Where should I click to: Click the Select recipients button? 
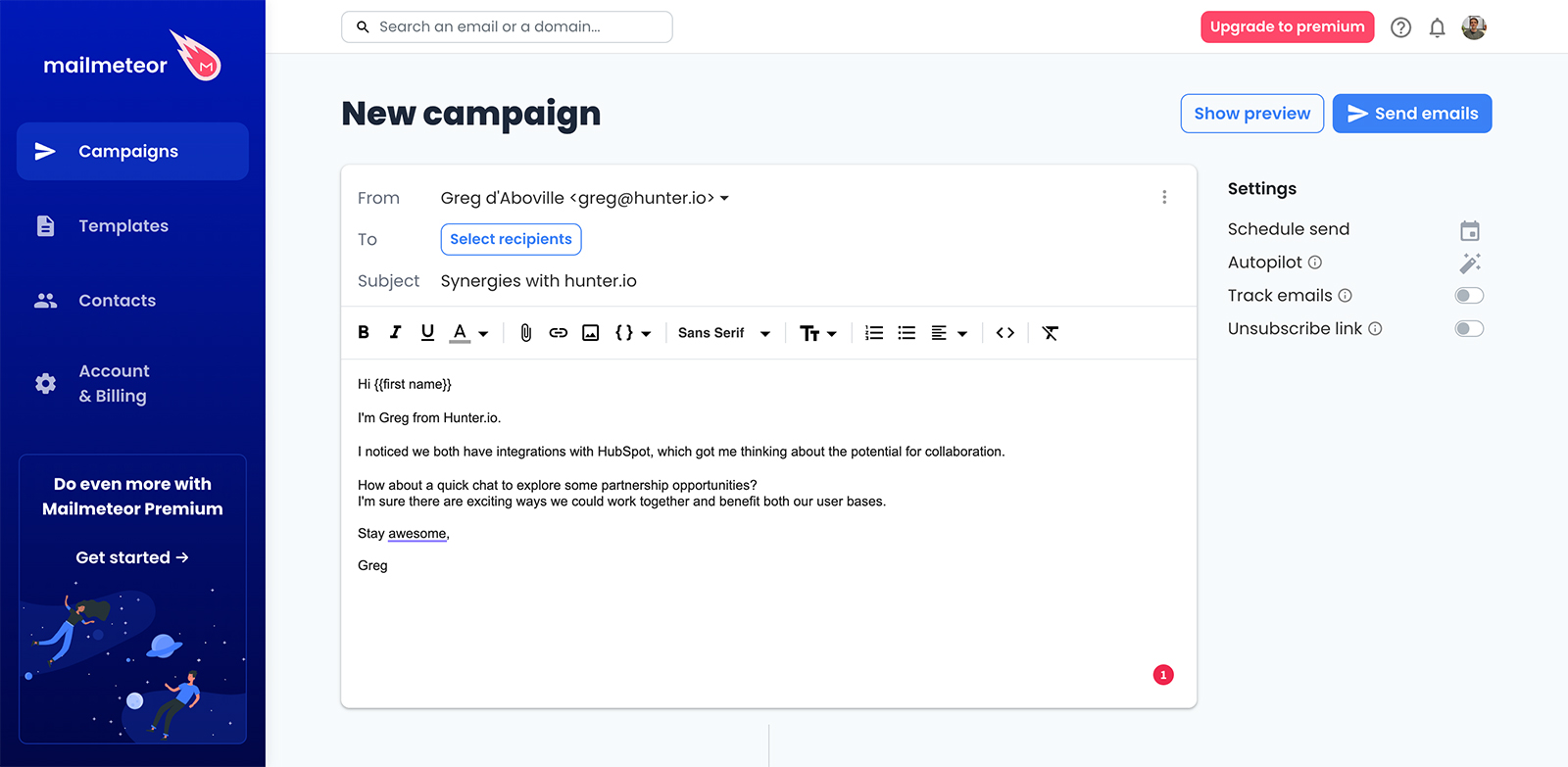512,240
